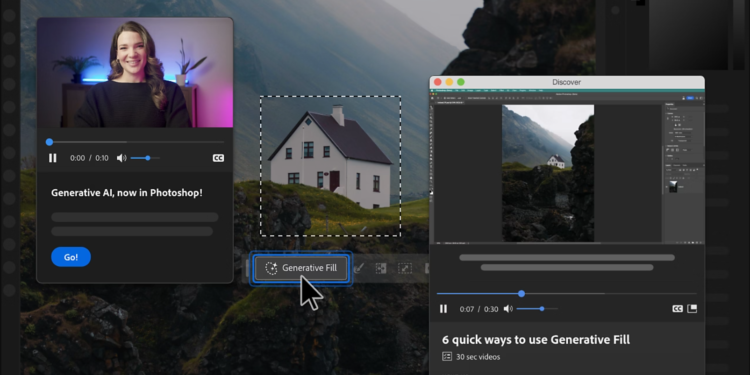Click the "0:00 / 0:10" time display
The image size is (750, 375).
[x=89, y=158]
